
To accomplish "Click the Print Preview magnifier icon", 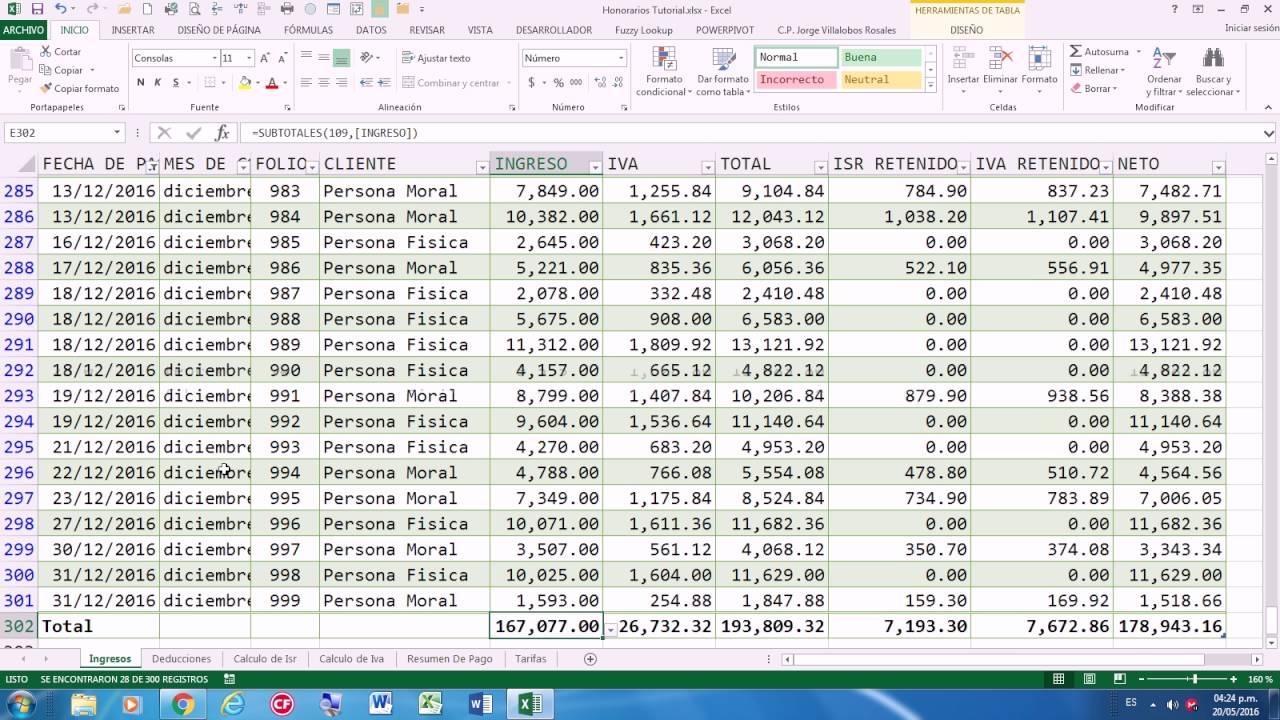I will point(194,9).
